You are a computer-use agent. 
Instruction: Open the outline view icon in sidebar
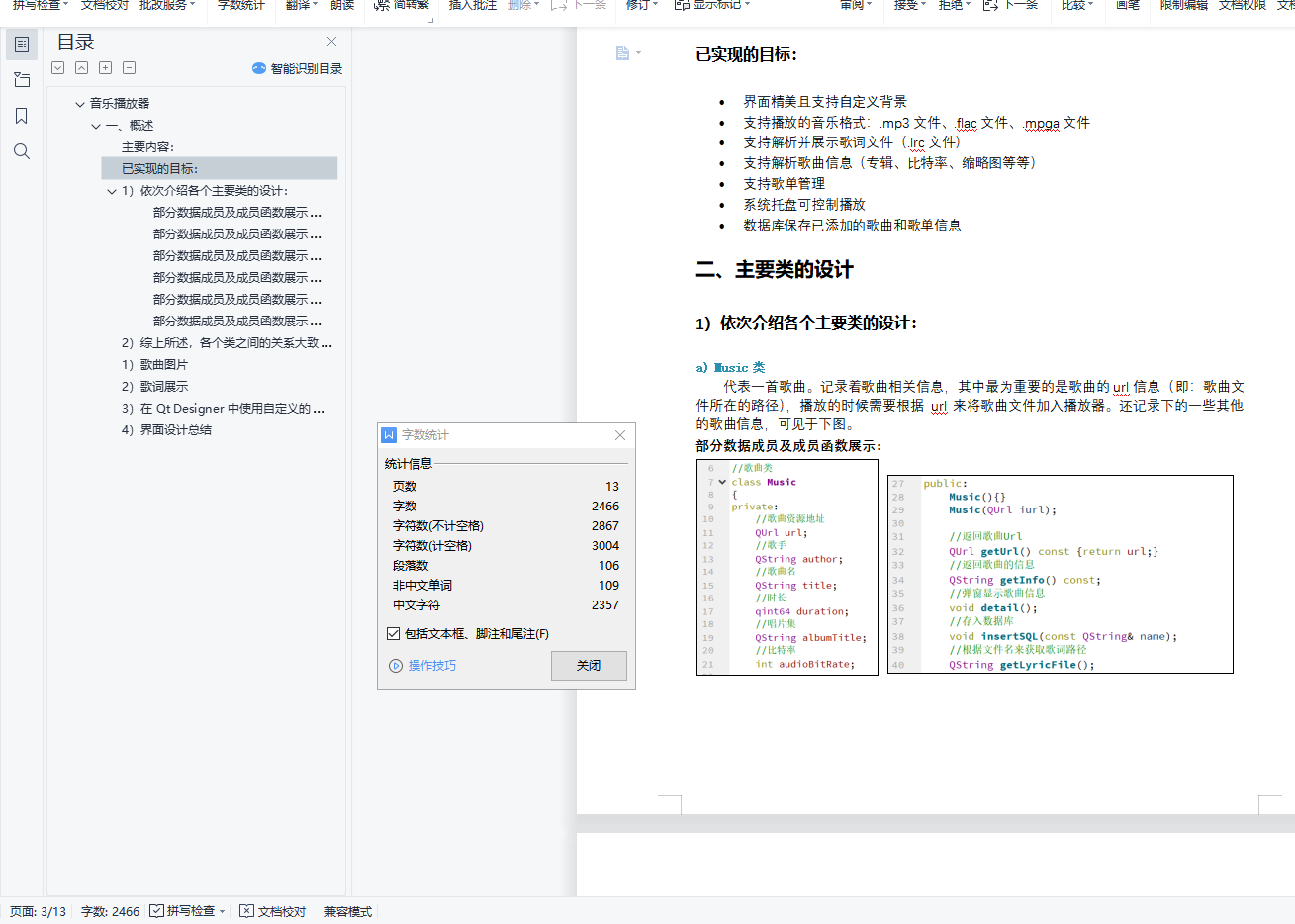(22, 45)
